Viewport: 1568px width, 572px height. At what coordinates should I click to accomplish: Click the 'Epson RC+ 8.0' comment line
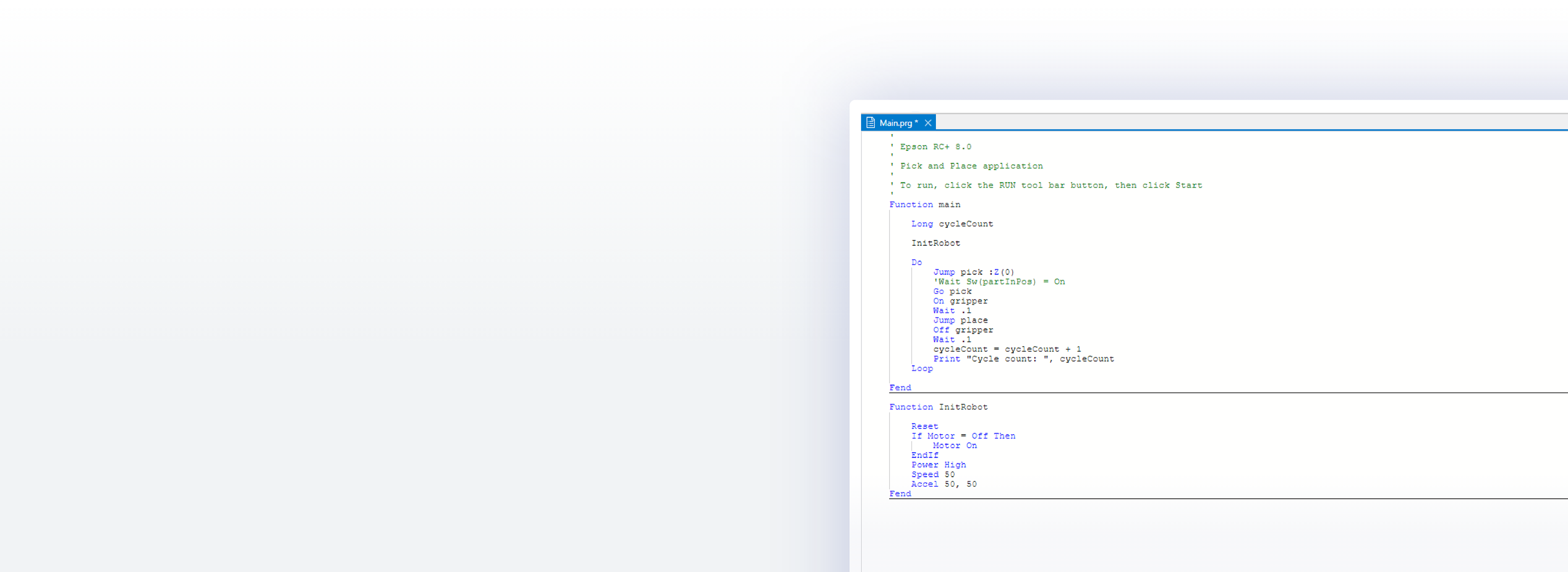(935, 147)
